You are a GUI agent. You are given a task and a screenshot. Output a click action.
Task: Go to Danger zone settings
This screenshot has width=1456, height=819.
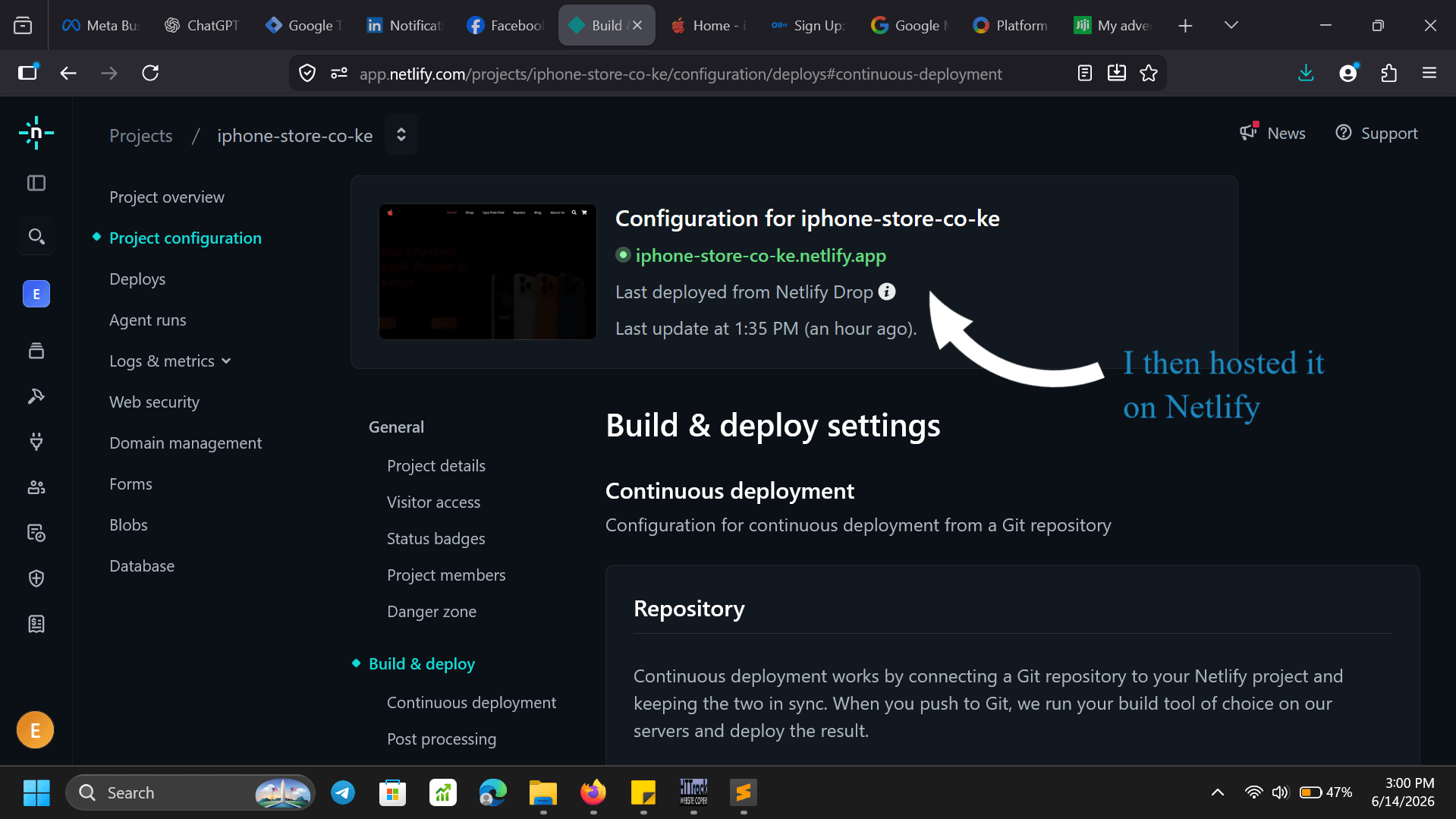point(432,612)
